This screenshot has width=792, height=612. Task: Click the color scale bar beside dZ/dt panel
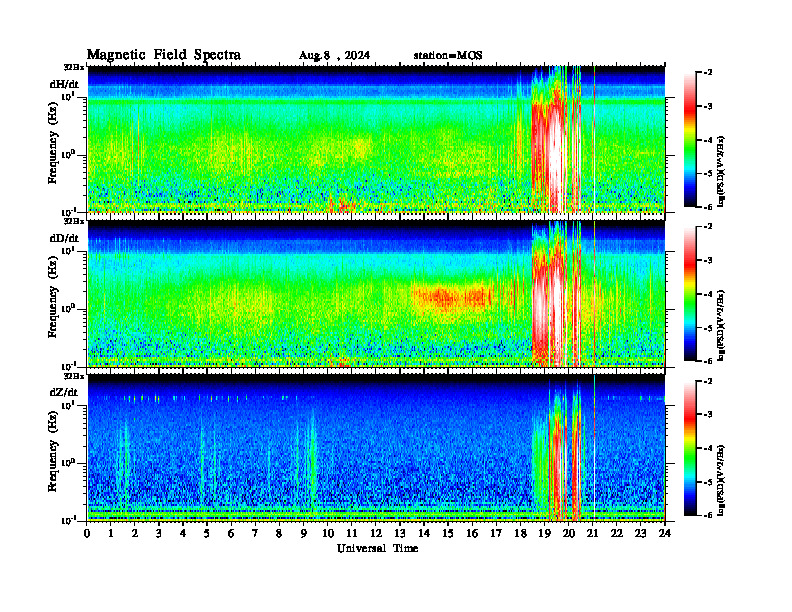point(689,448)
